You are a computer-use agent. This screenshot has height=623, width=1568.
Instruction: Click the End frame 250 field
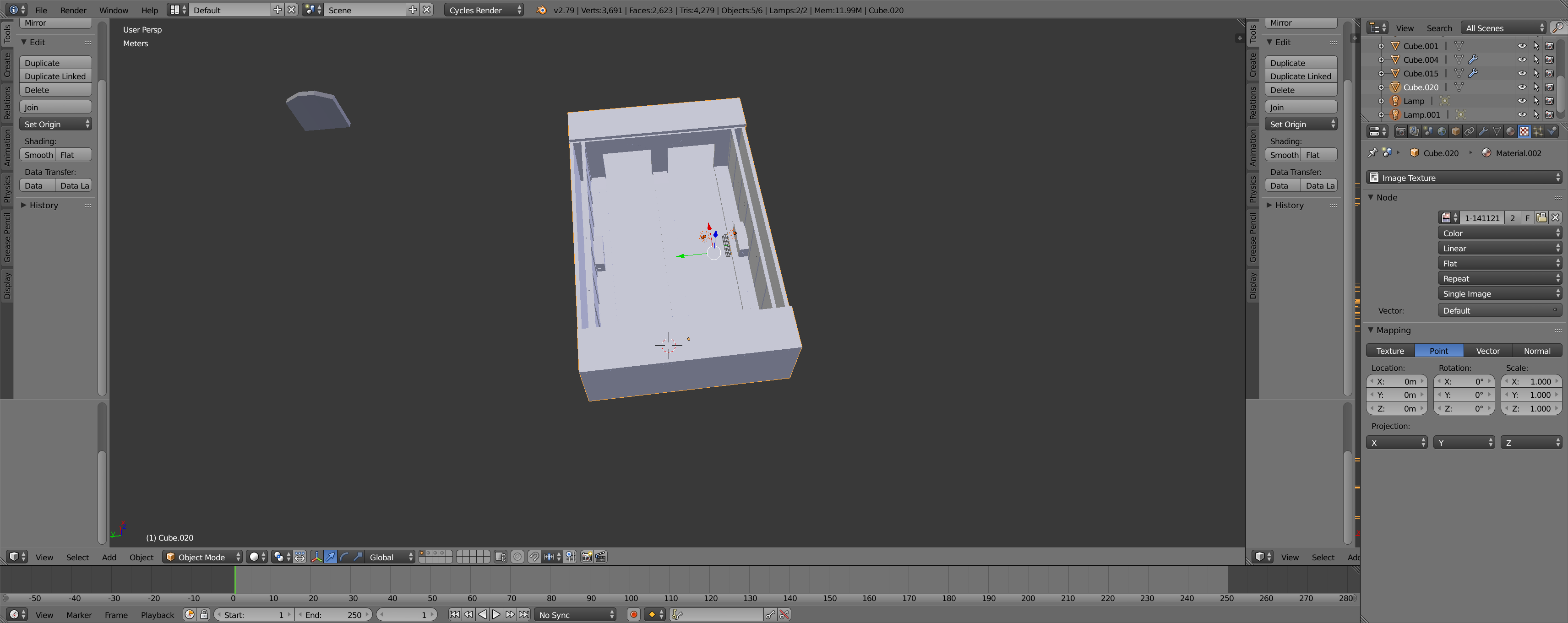click(x=333, y=614)
